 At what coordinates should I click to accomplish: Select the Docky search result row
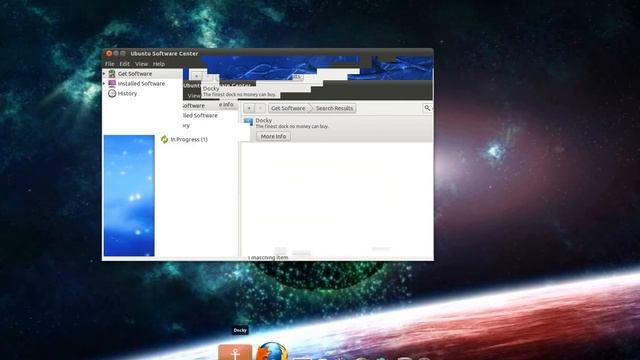337,129
